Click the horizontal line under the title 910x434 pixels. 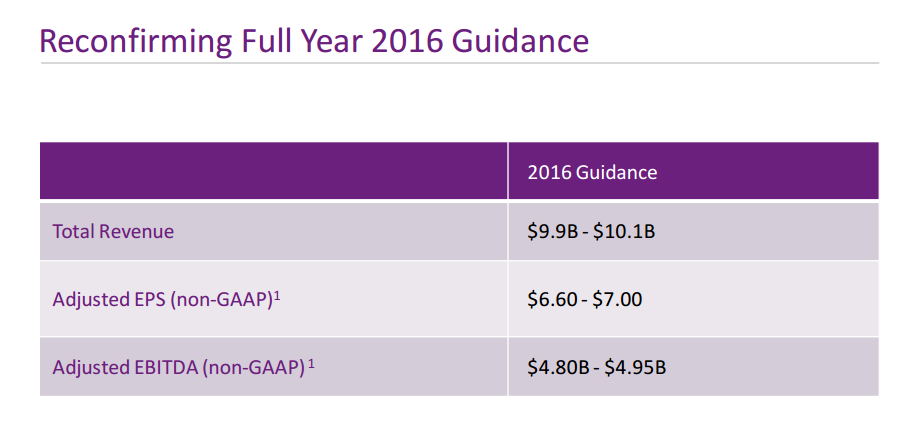[x=459, y=63]
